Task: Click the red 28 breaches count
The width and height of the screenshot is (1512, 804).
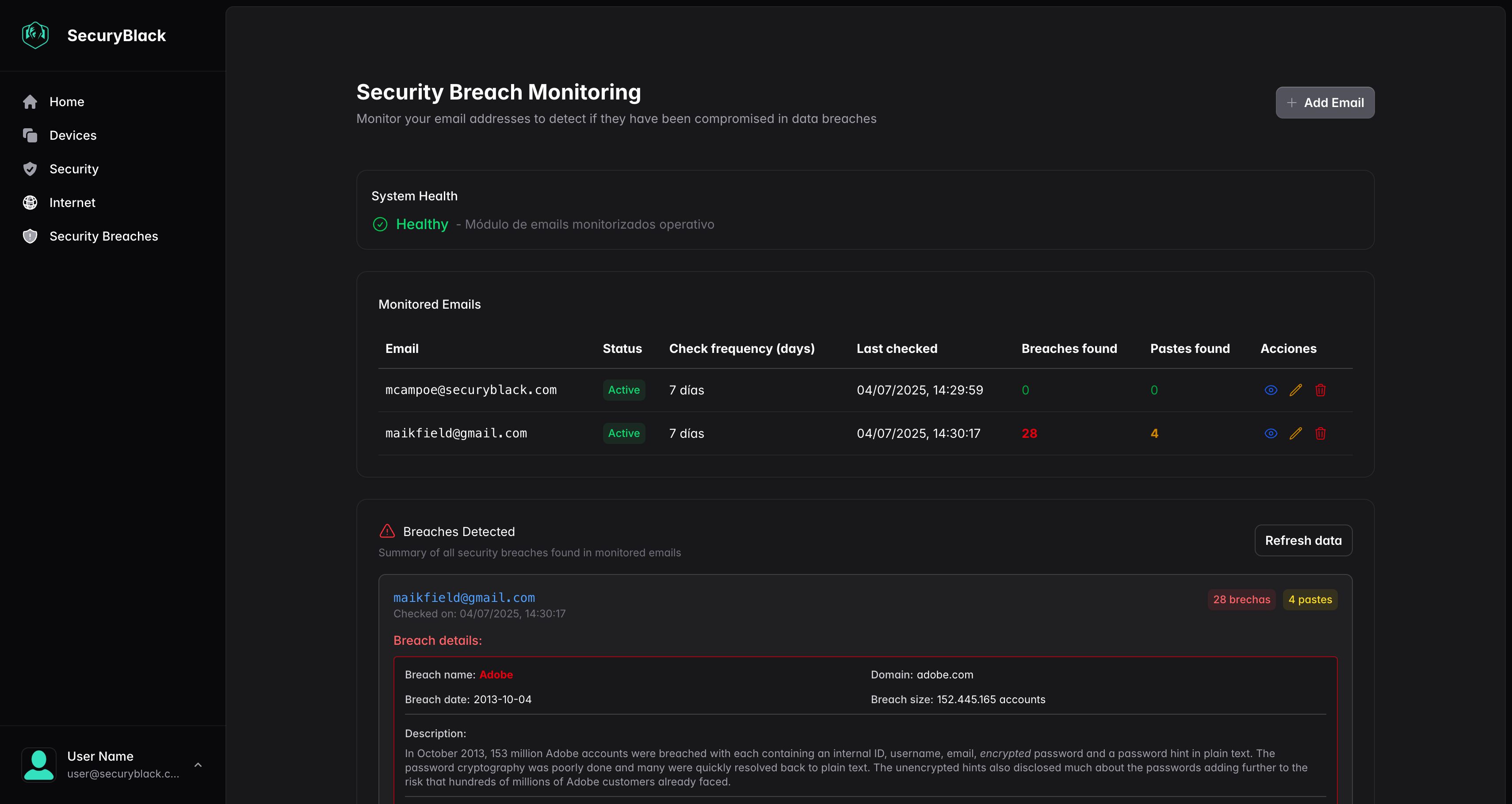Action: (x=1029, y=433)
